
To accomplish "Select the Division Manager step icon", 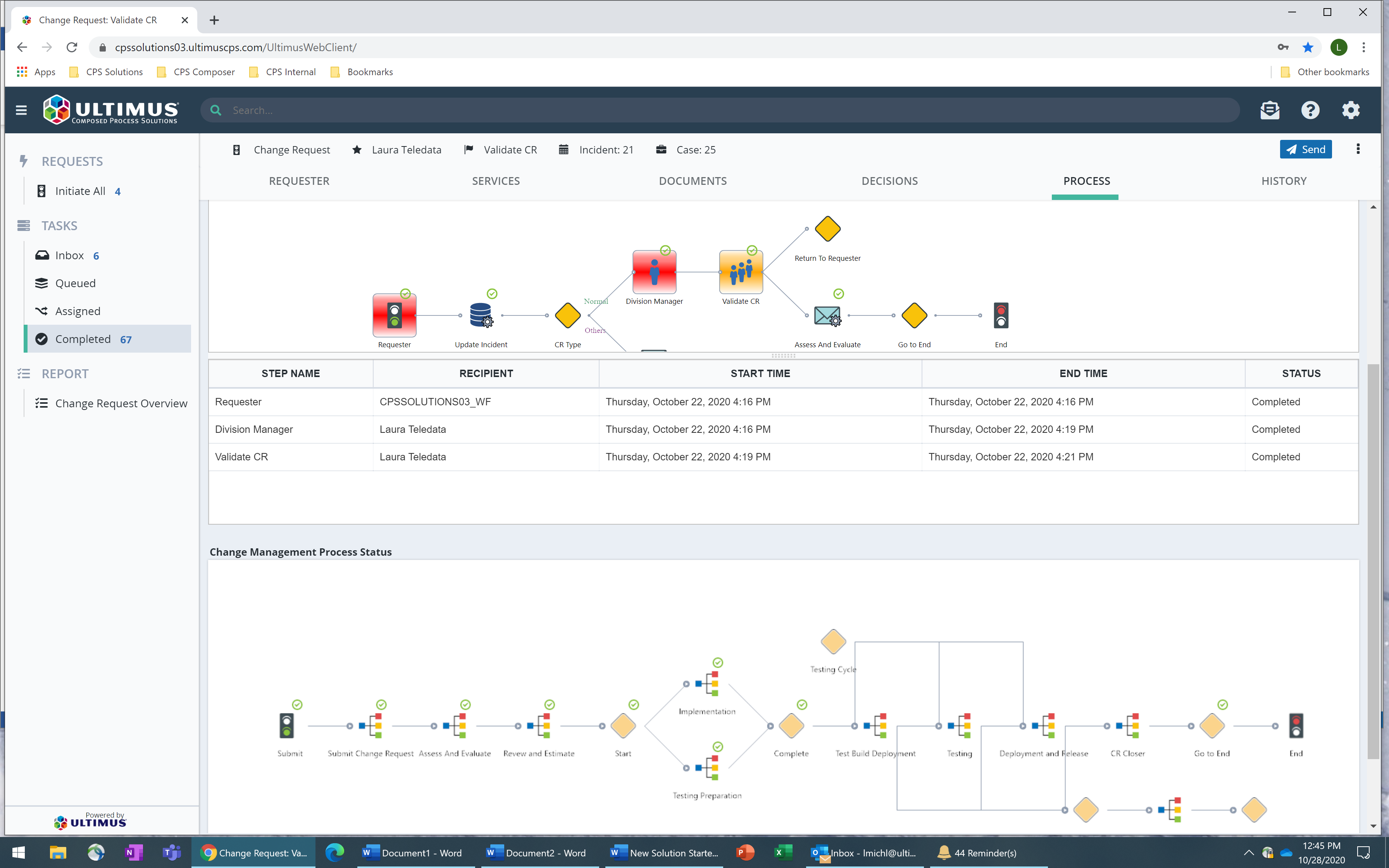I will [654, 272].
